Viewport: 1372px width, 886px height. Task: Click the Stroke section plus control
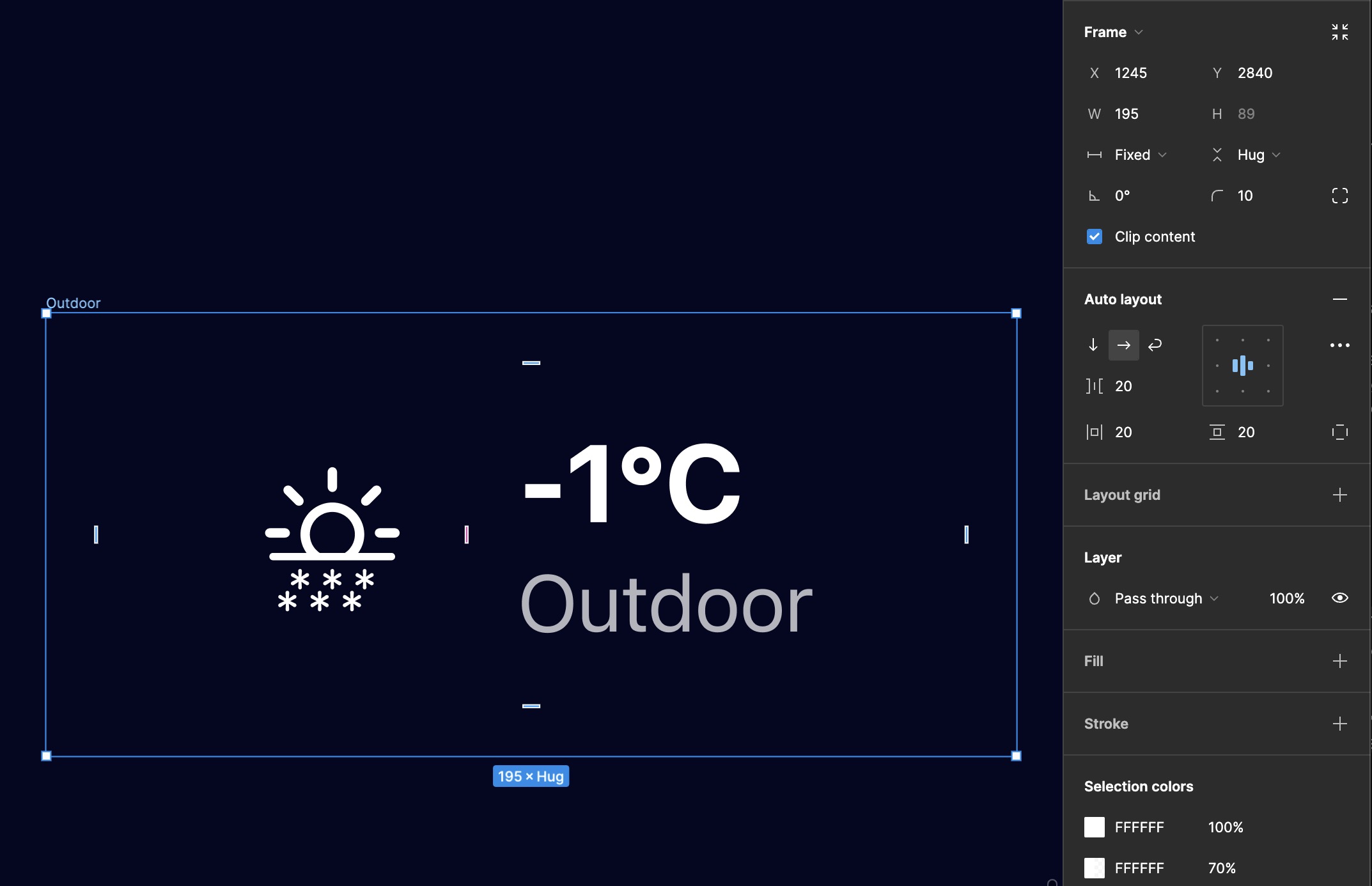[x=1341, y=723]
